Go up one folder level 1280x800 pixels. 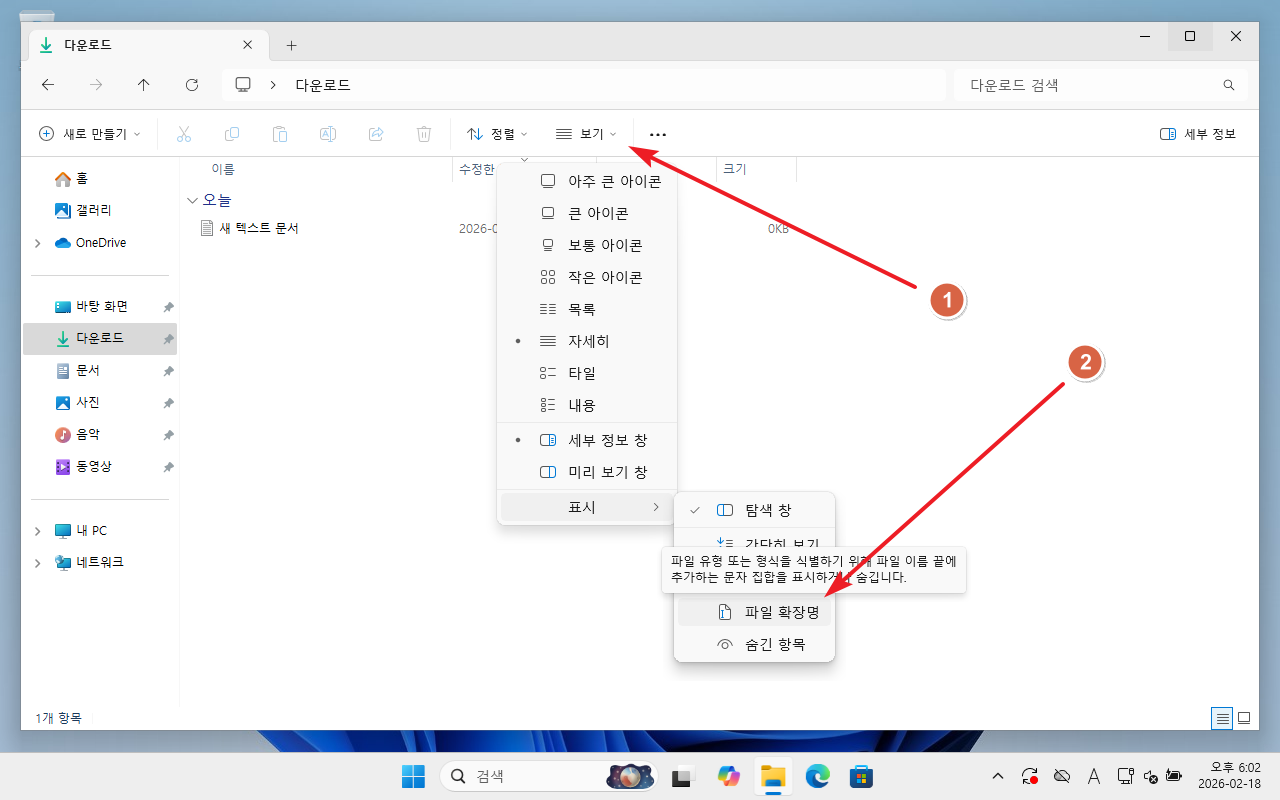pyautogui.click(x=144, y=85)
